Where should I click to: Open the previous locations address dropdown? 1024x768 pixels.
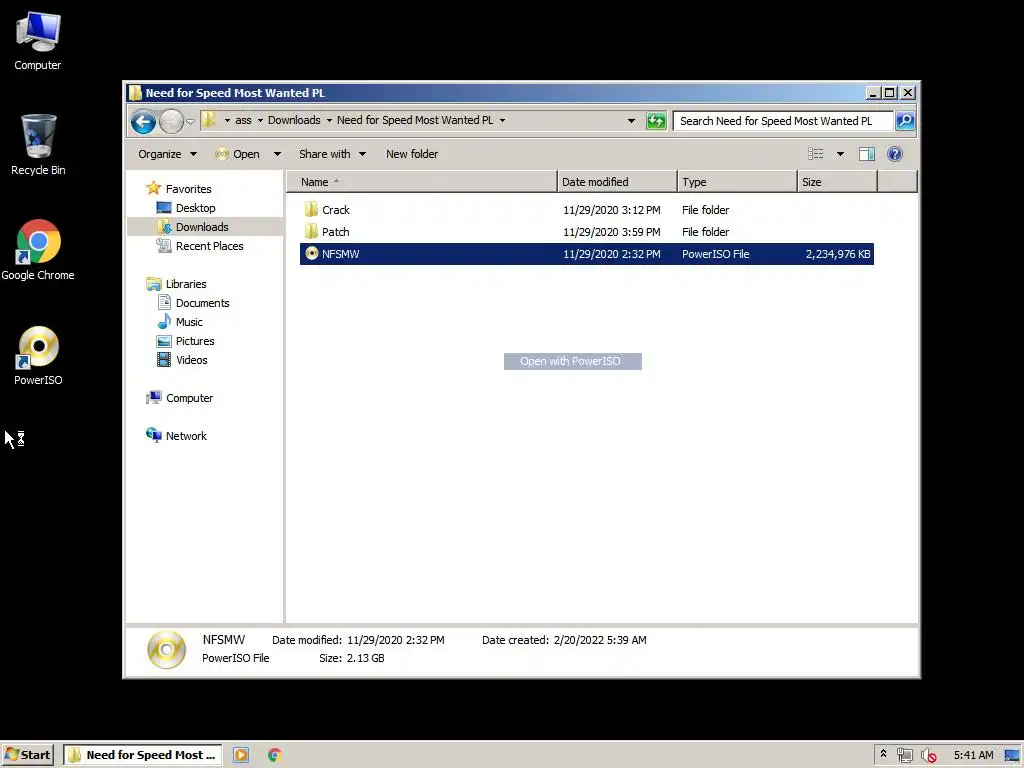coord(631,121)
